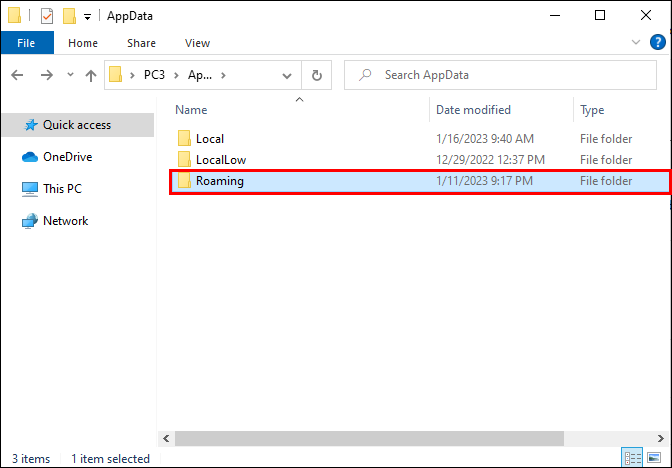Expand the address bar history dropdown
The width and height of the screenshot is (672, 468).
point(287,76)
